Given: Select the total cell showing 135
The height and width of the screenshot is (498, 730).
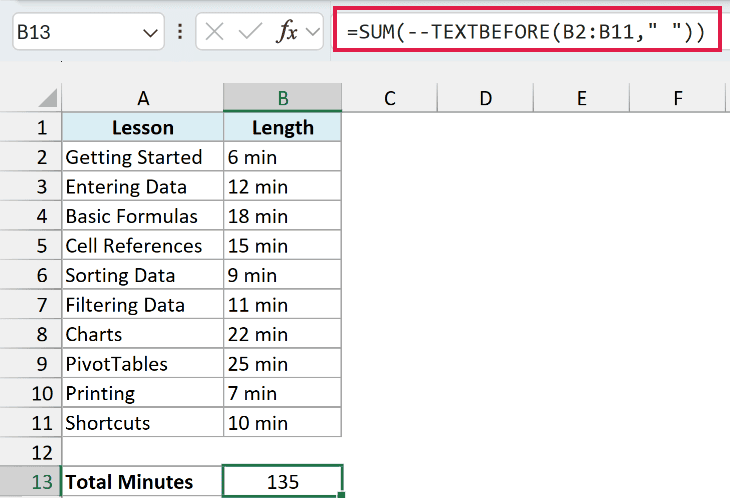Looking at the screenshot, I should [x=283, y=482].
